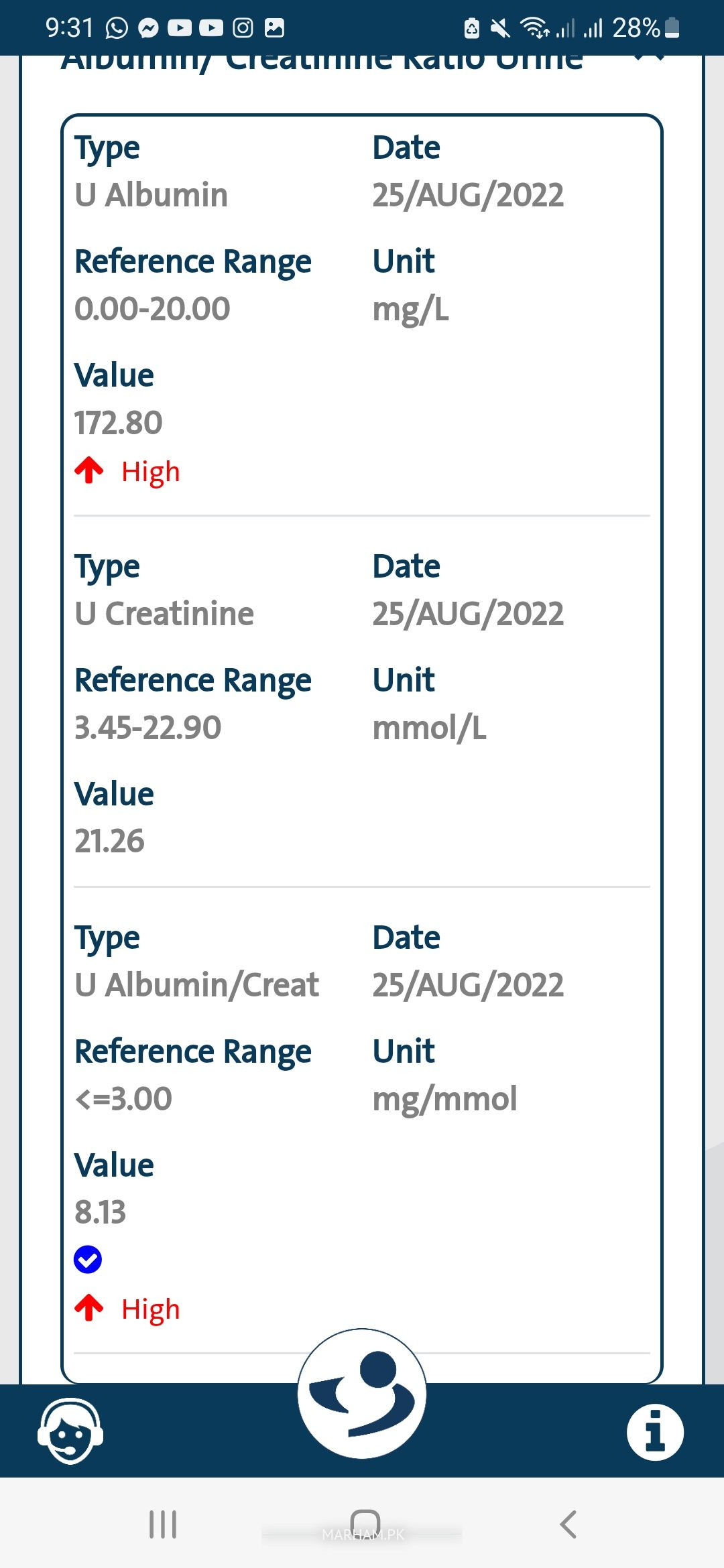This screenshot has width=724, height=1568.
Task: Tap the Albumin/Creatinine Ratio Urine section header
Action: click(322, 62)
